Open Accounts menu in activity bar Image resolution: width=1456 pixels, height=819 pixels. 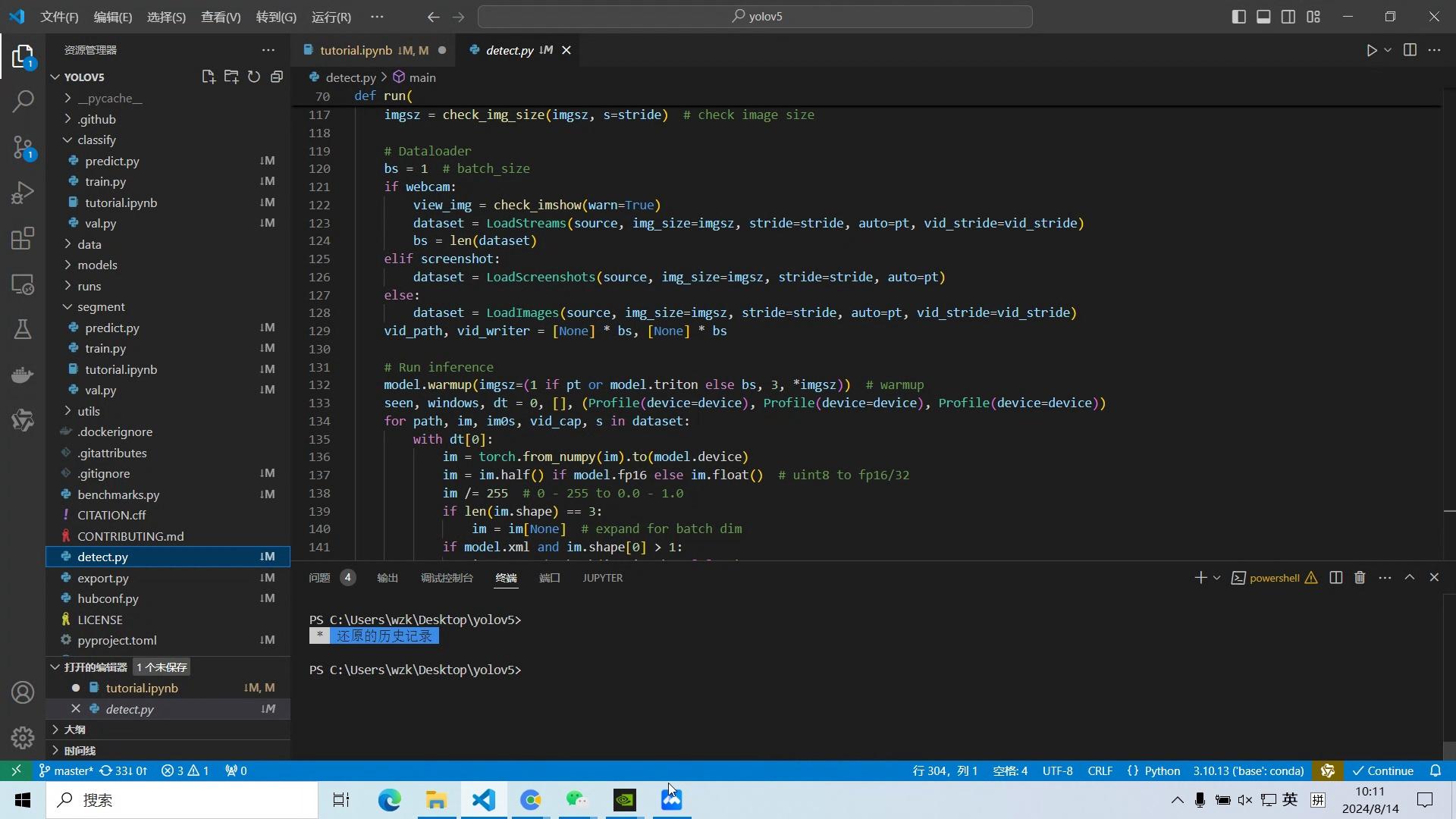(23, 692)
